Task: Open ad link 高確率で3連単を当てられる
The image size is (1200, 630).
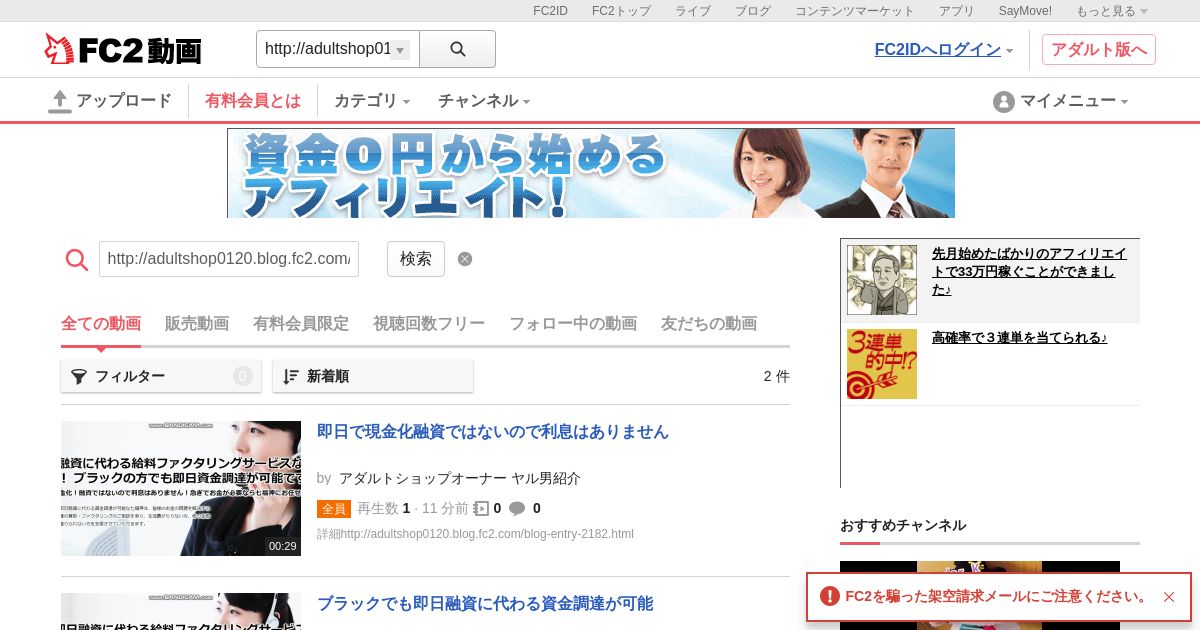Action: [x=1019, y=338]
